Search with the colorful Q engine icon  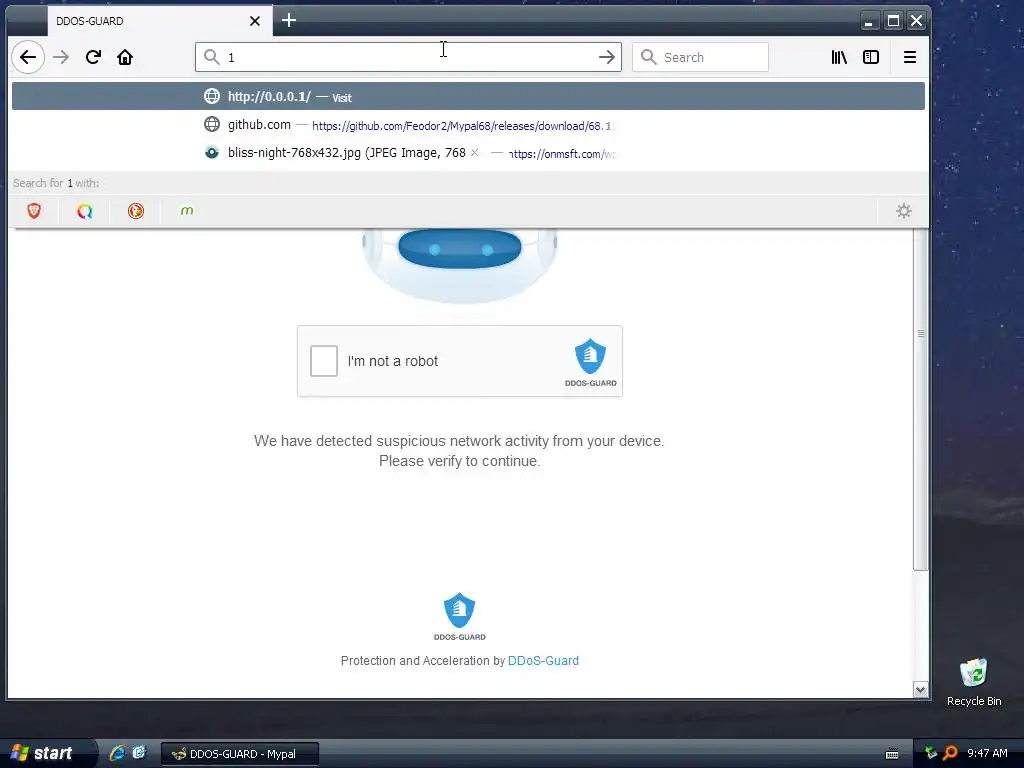(x=85, y=211)
